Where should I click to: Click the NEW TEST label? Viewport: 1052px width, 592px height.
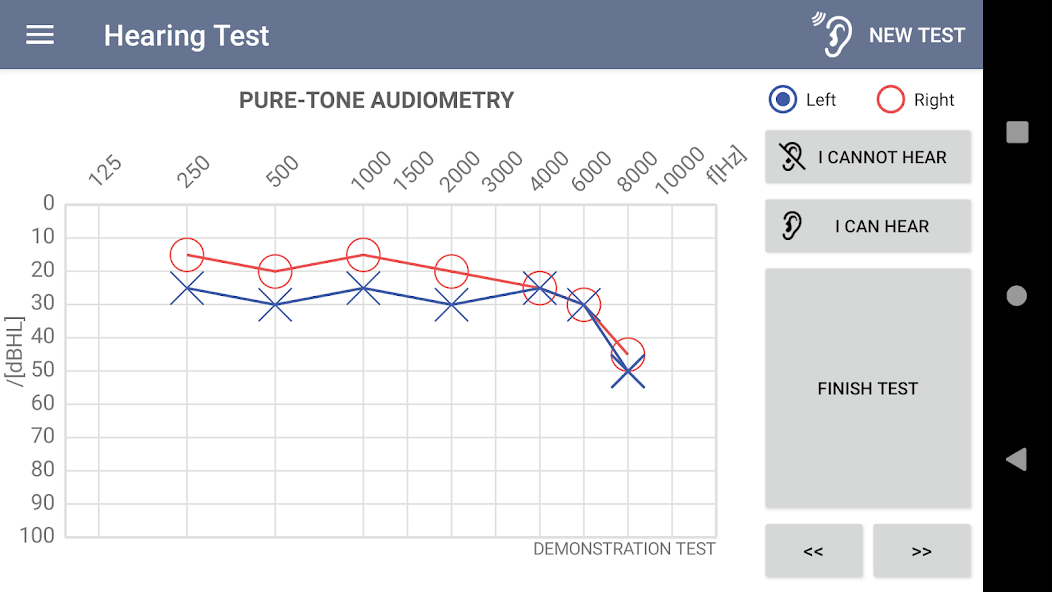(916, 35)
